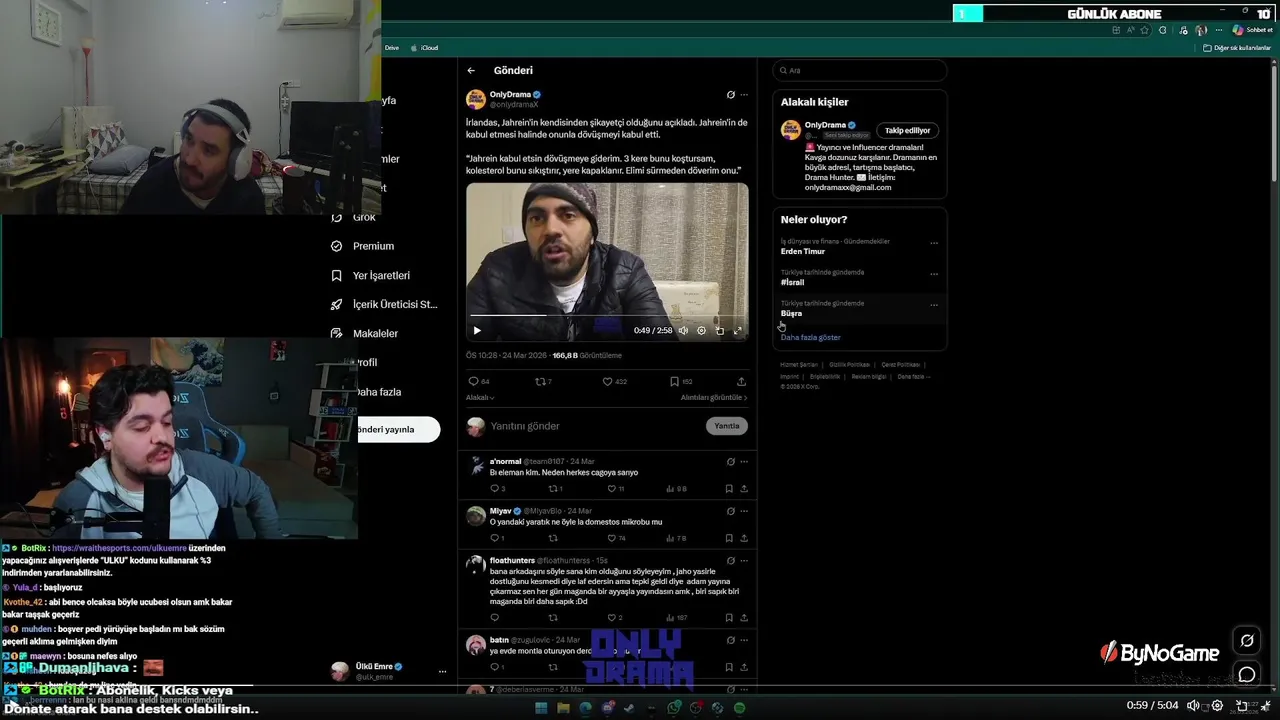Screen dimensions: 1280x720
Task: Open more options on a'normal's reply
Action: tap(744, 462)
